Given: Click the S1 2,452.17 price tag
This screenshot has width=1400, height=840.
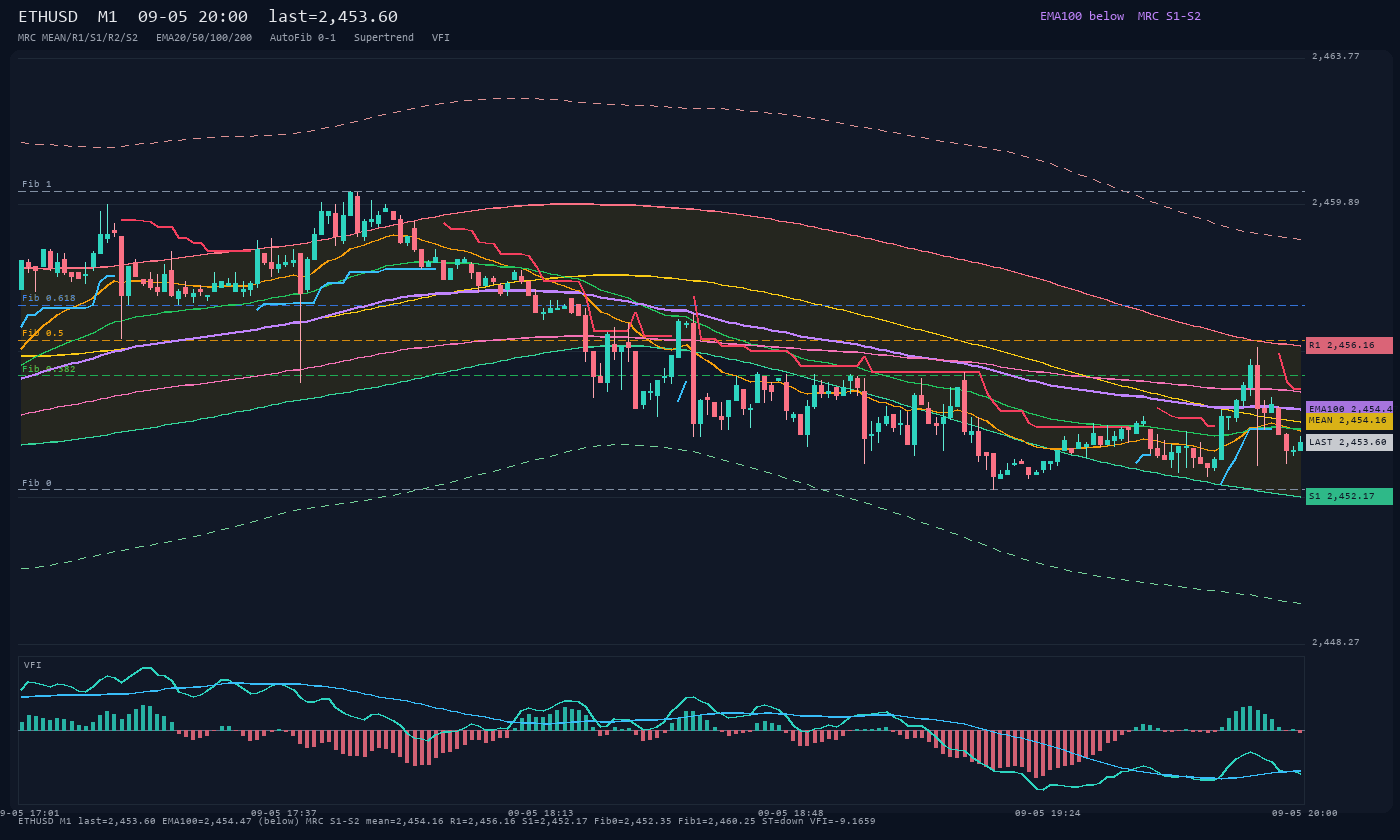Looking at the screenshot, I should tap(1349, 496).
